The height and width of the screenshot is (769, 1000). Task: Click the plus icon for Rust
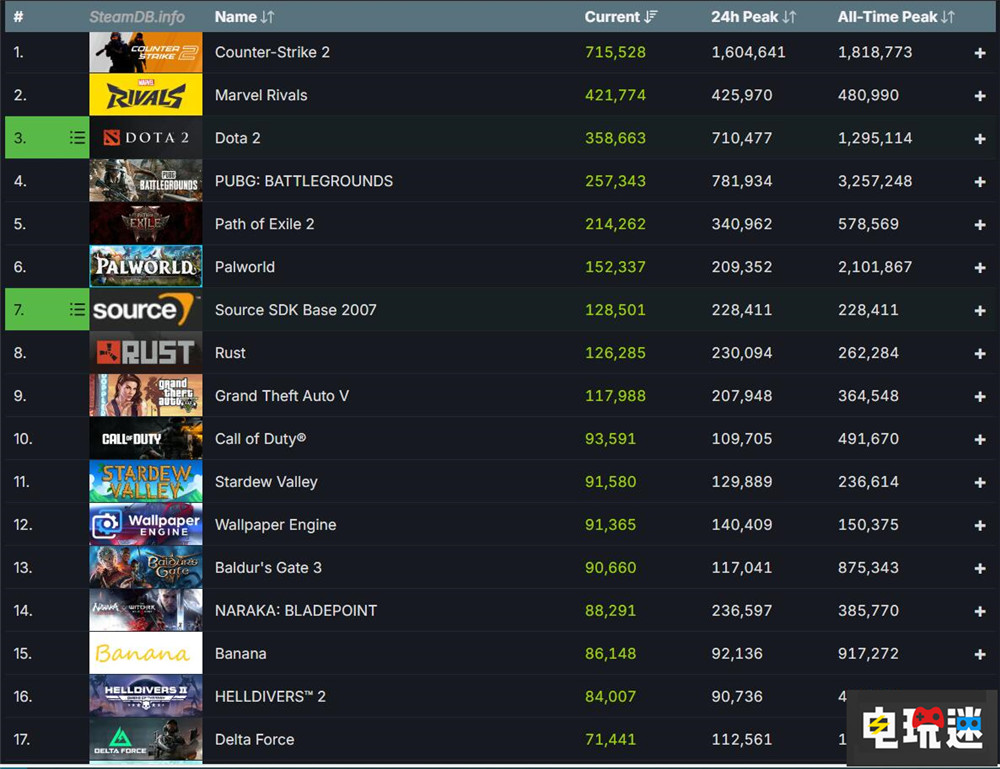click(x=980, y=354)
